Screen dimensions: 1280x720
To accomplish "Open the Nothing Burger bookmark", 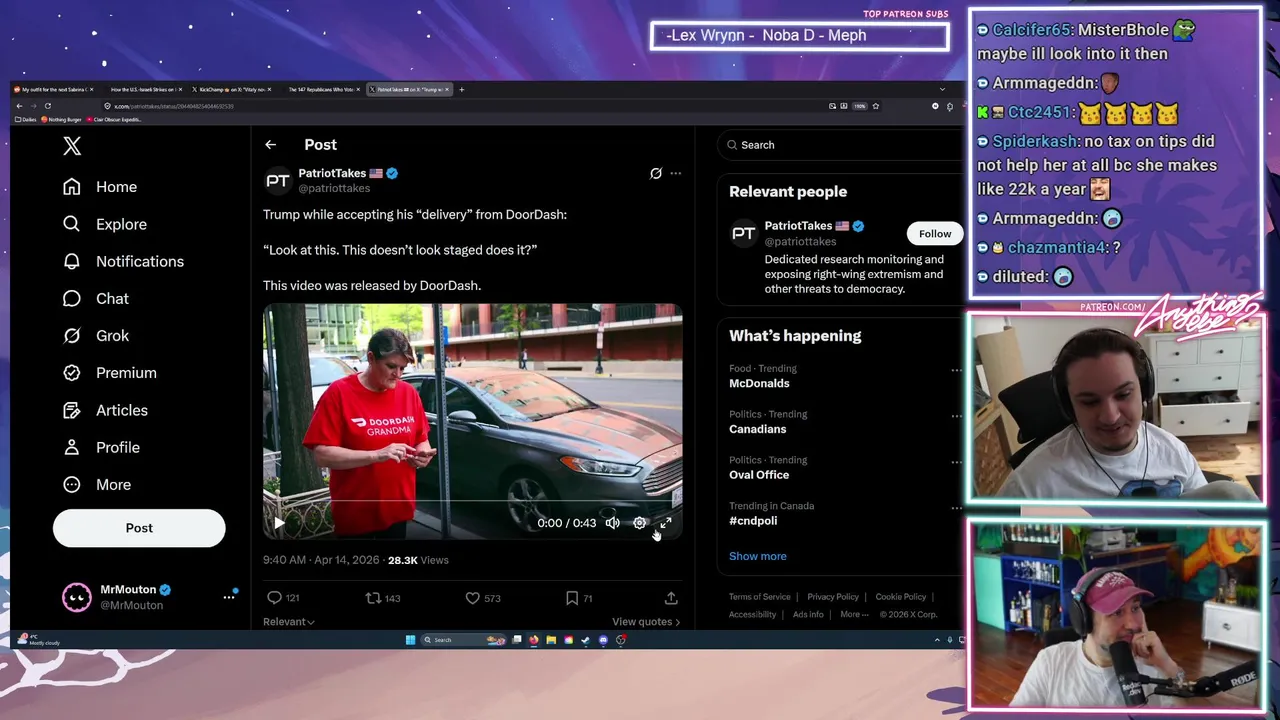I will coord(61,119).
